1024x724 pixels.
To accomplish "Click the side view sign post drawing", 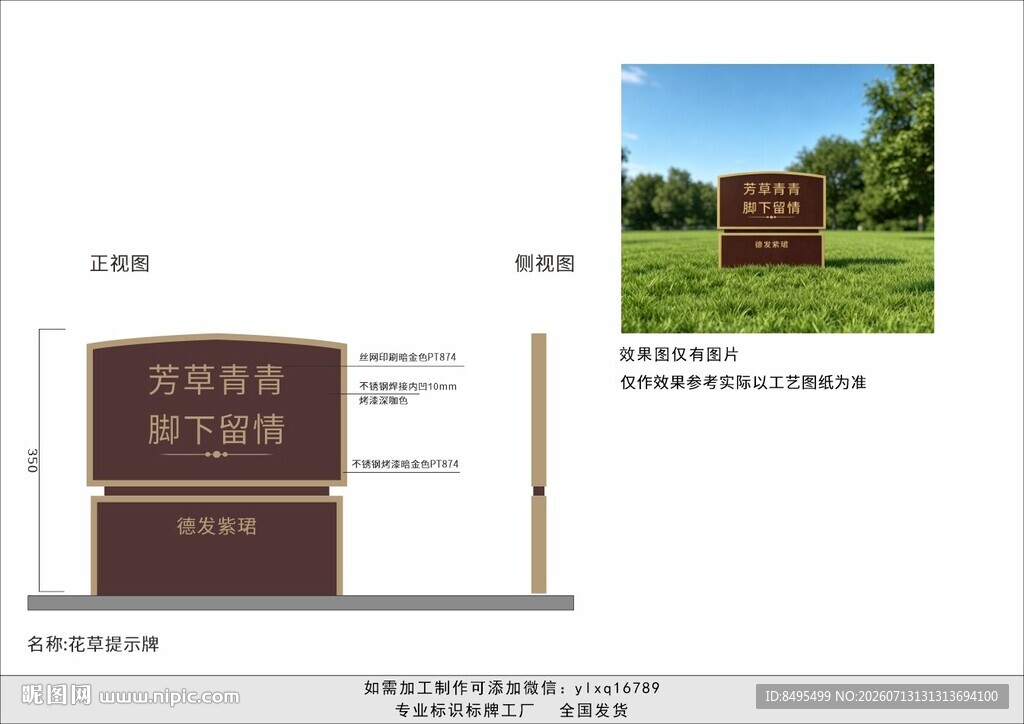I will click(539, 464).
